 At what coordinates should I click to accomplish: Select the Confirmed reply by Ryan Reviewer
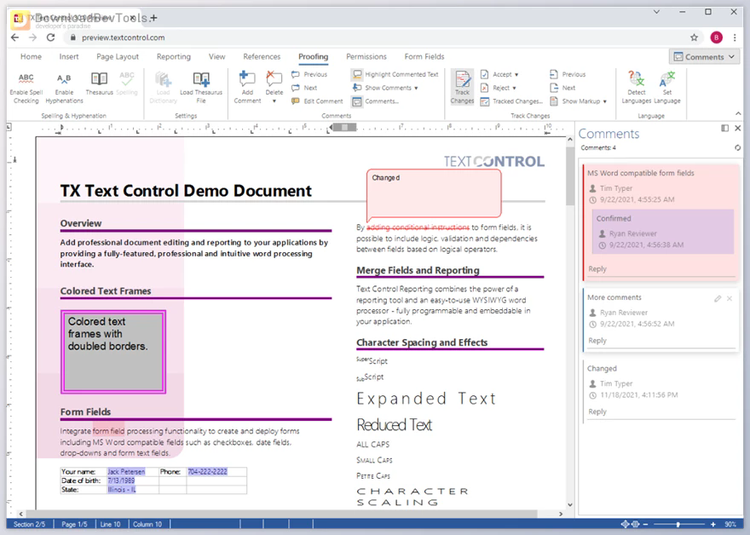[x=663, y=231]
